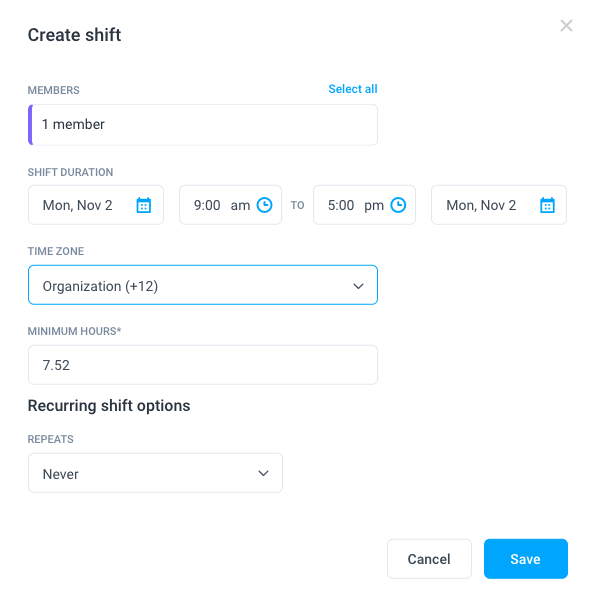Open the 1 member selection field
Viewport: 594px width, 602px height.
point(203,125)
